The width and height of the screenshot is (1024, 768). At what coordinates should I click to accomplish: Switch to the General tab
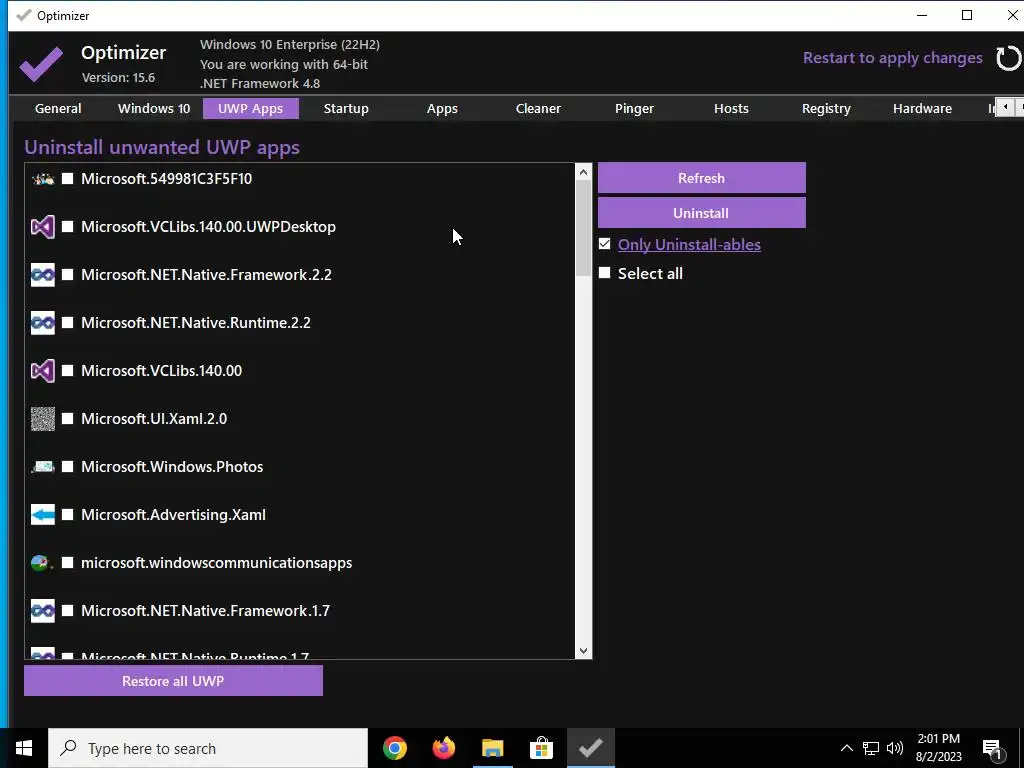58,108
